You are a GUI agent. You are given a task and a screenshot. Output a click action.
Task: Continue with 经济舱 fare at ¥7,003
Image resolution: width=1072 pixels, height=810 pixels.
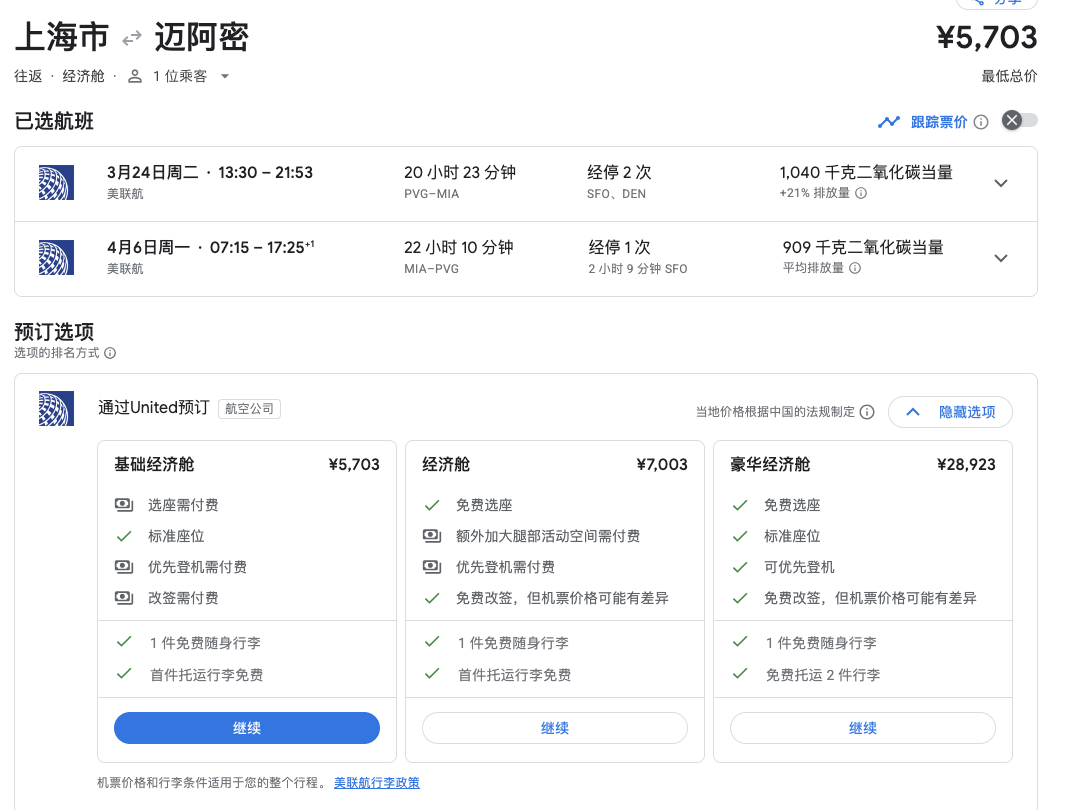click(555, 728)
